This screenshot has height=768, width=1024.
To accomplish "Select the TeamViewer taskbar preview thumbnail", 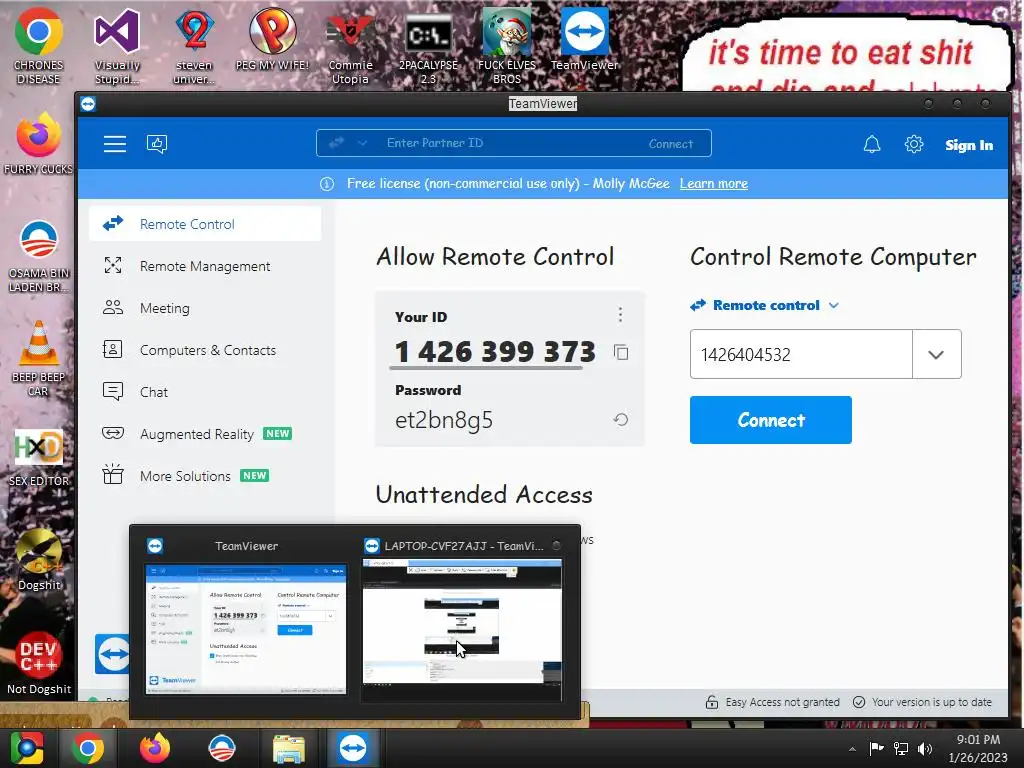I will (246, 628).
